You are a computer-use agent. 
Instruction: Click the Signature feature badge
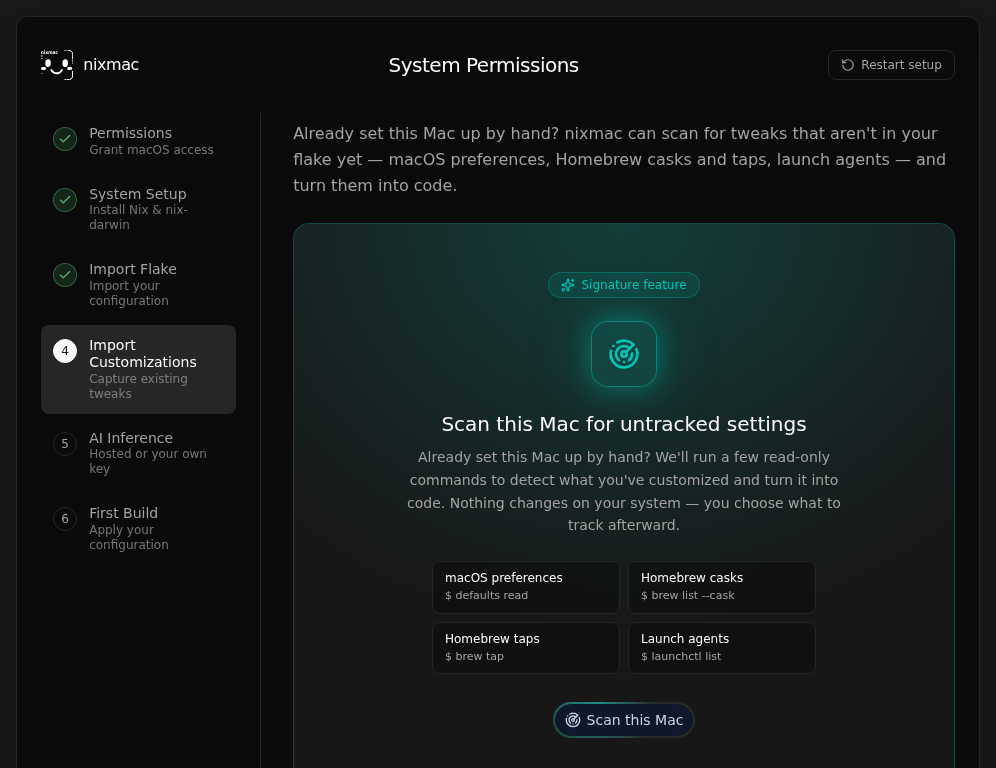(x=624, y=285)
